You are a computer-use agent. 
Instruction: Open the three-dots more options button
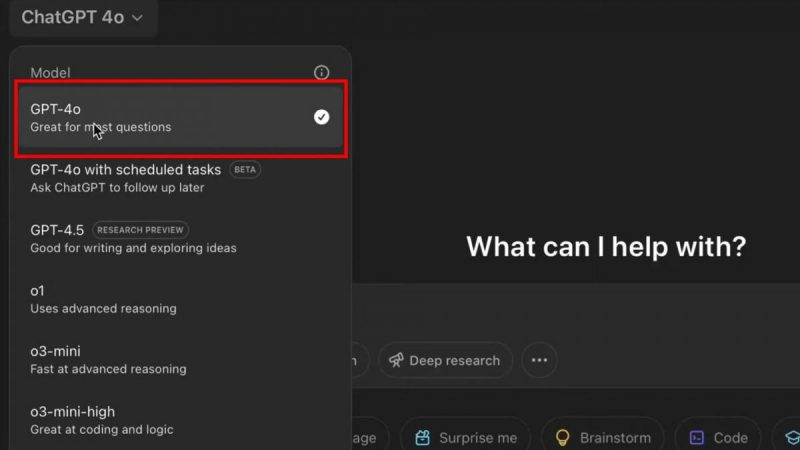coord(539,360)
